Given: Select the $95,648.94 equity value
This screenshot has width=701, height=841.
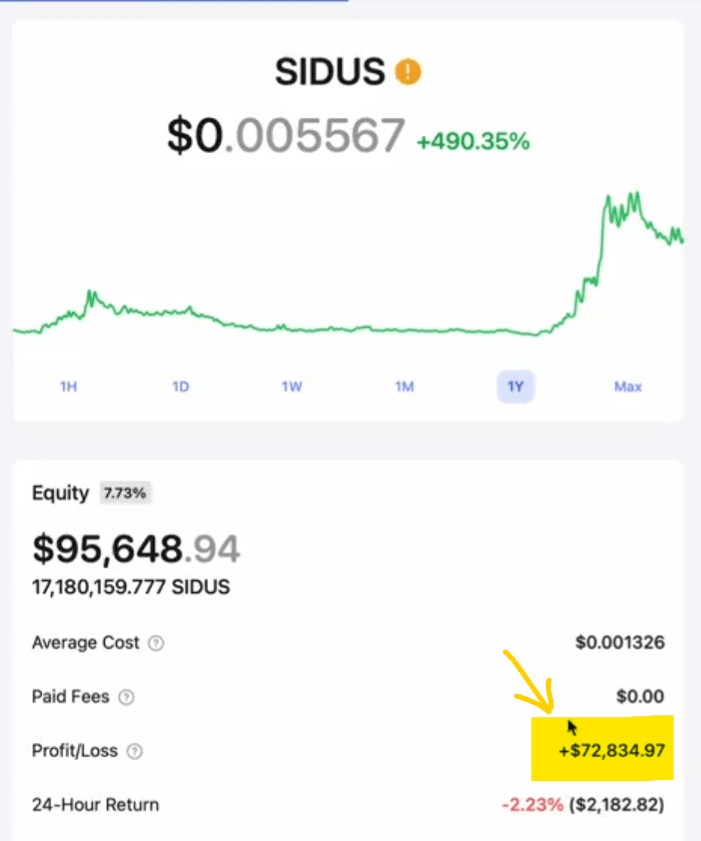Looking at the screenshot, I should pos(136,548).
